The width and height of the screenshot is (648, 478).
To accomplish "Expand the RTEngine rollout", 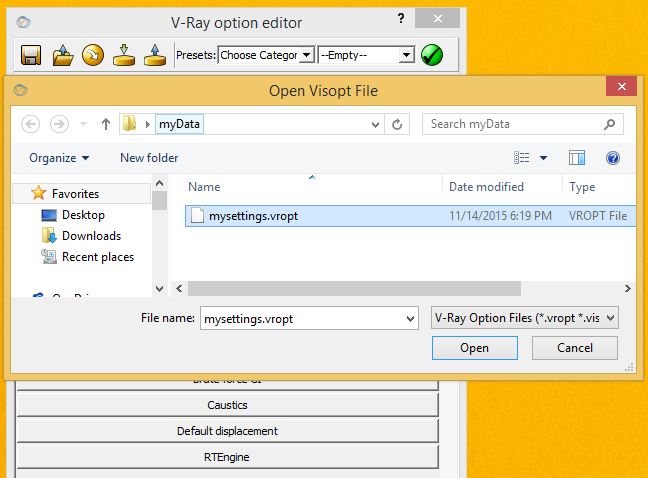I will coord(227,457).
